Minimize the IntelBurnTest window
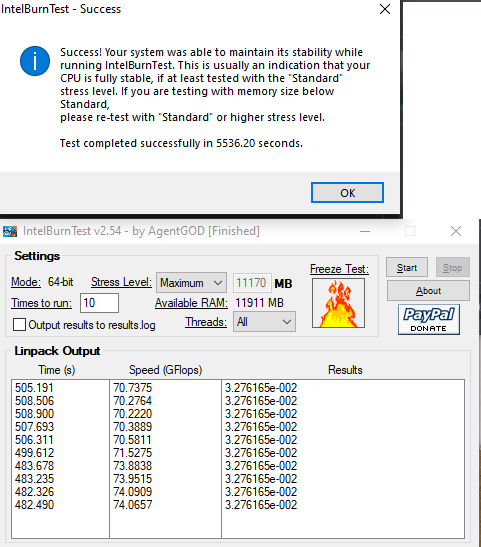 point(365,231)
